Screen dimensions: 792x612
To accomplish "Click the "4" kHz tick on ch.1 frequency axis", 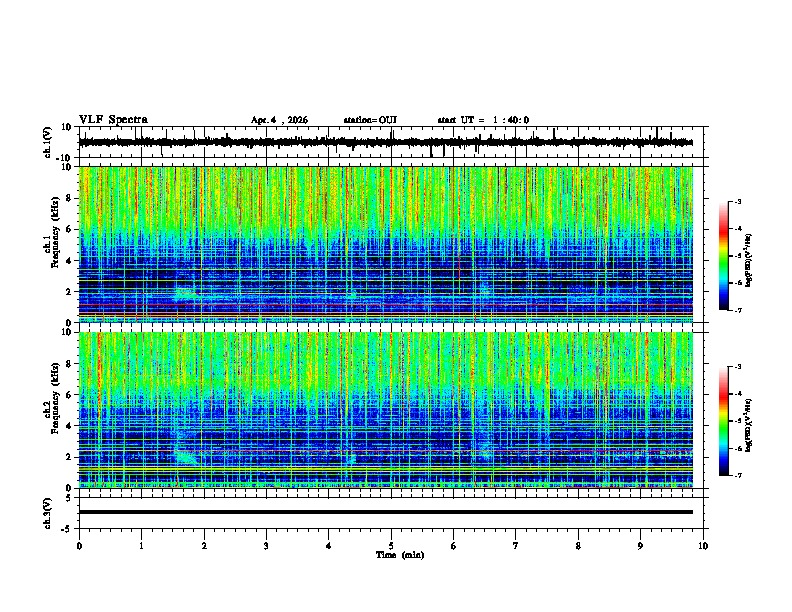I will (69, 261).
